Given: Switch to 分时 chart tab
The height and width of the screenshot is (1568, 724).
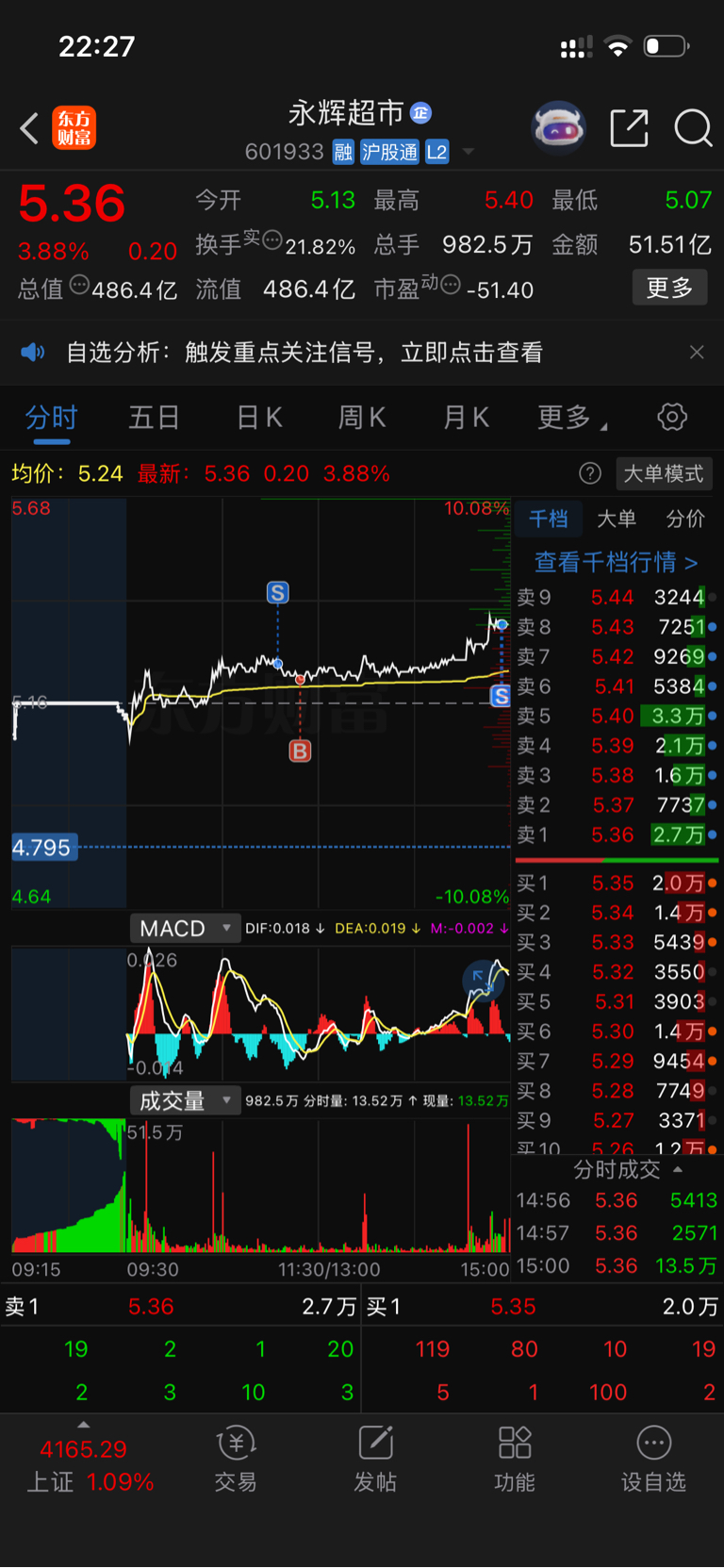Looking at the screenshot, I should (x=51, y=418).
